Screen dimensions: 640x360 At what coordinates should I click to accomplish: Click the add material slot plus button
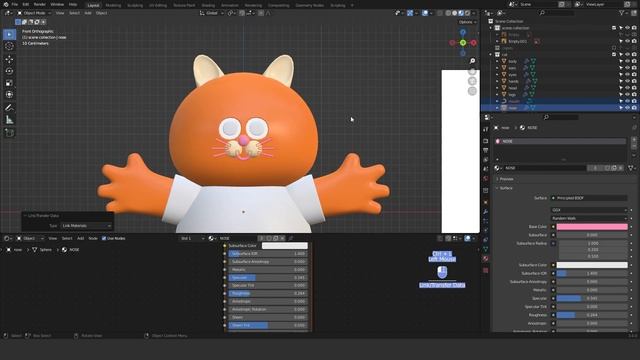pos(634,140)
